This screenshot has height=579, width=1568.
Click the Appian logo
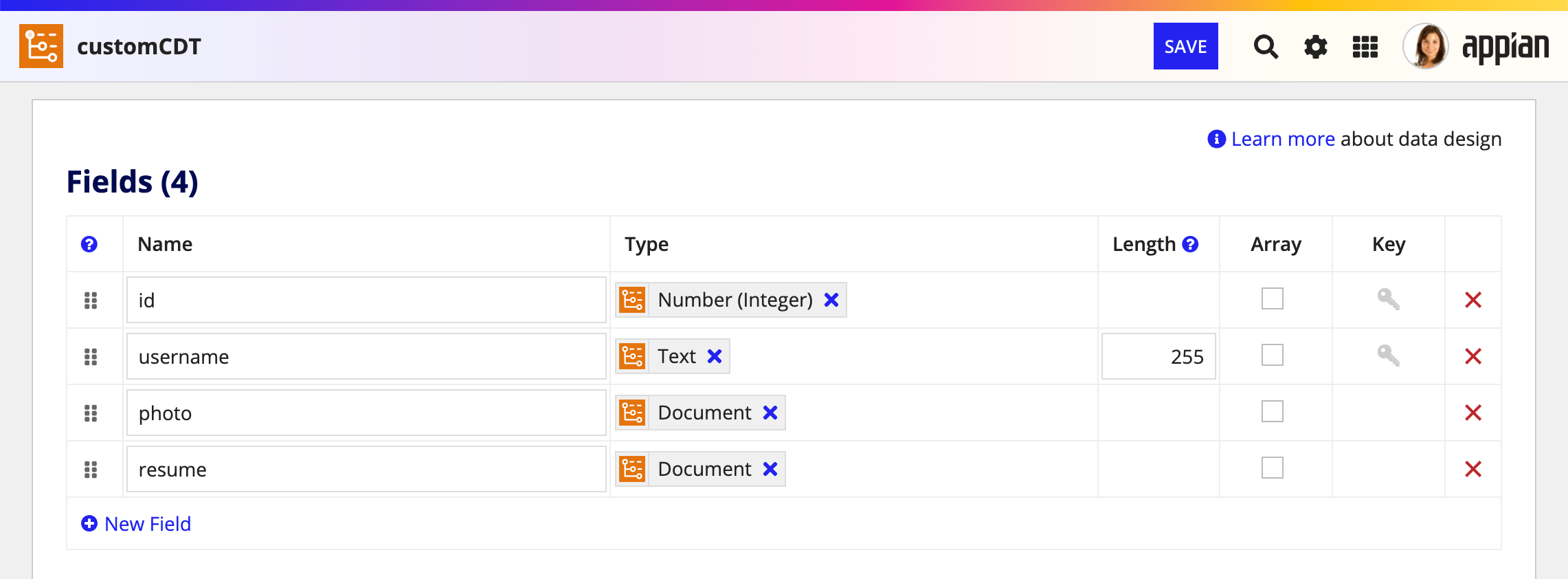pos(1505,47)
